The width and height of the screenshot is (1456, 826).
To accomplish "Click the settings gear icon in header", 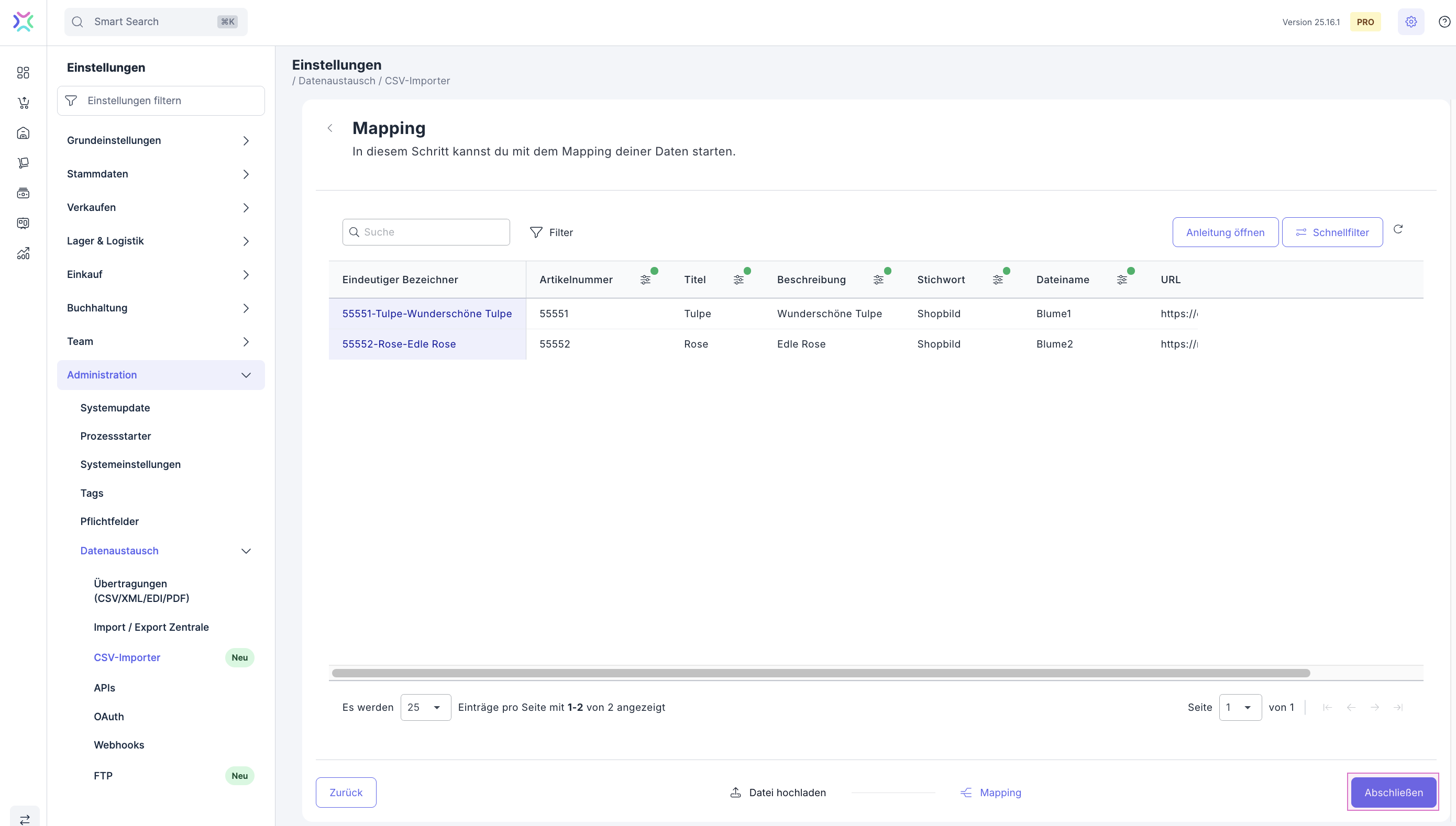I will (1410, 22).
